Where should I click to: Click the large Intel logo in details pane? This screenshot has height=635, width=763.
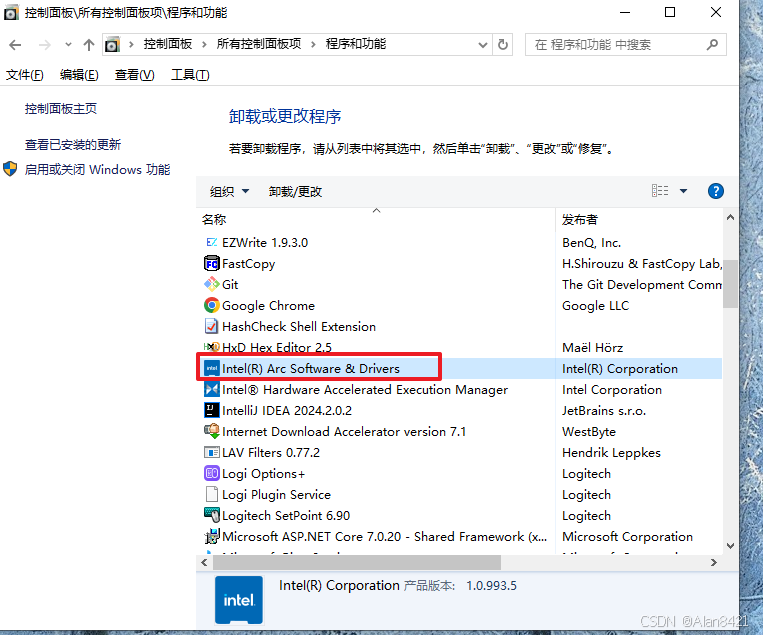[x=239, y=600]
